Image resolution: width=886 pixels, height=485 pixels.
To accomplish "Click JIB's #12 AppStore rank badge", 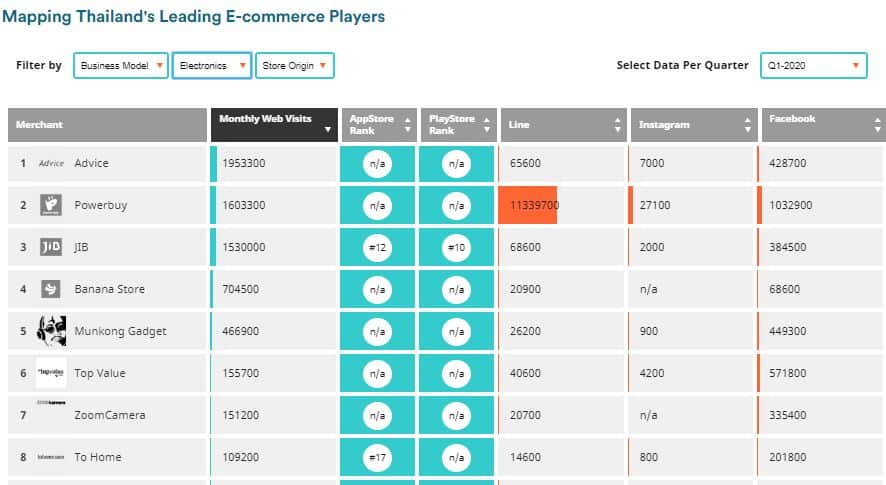I will pos(377,247).
